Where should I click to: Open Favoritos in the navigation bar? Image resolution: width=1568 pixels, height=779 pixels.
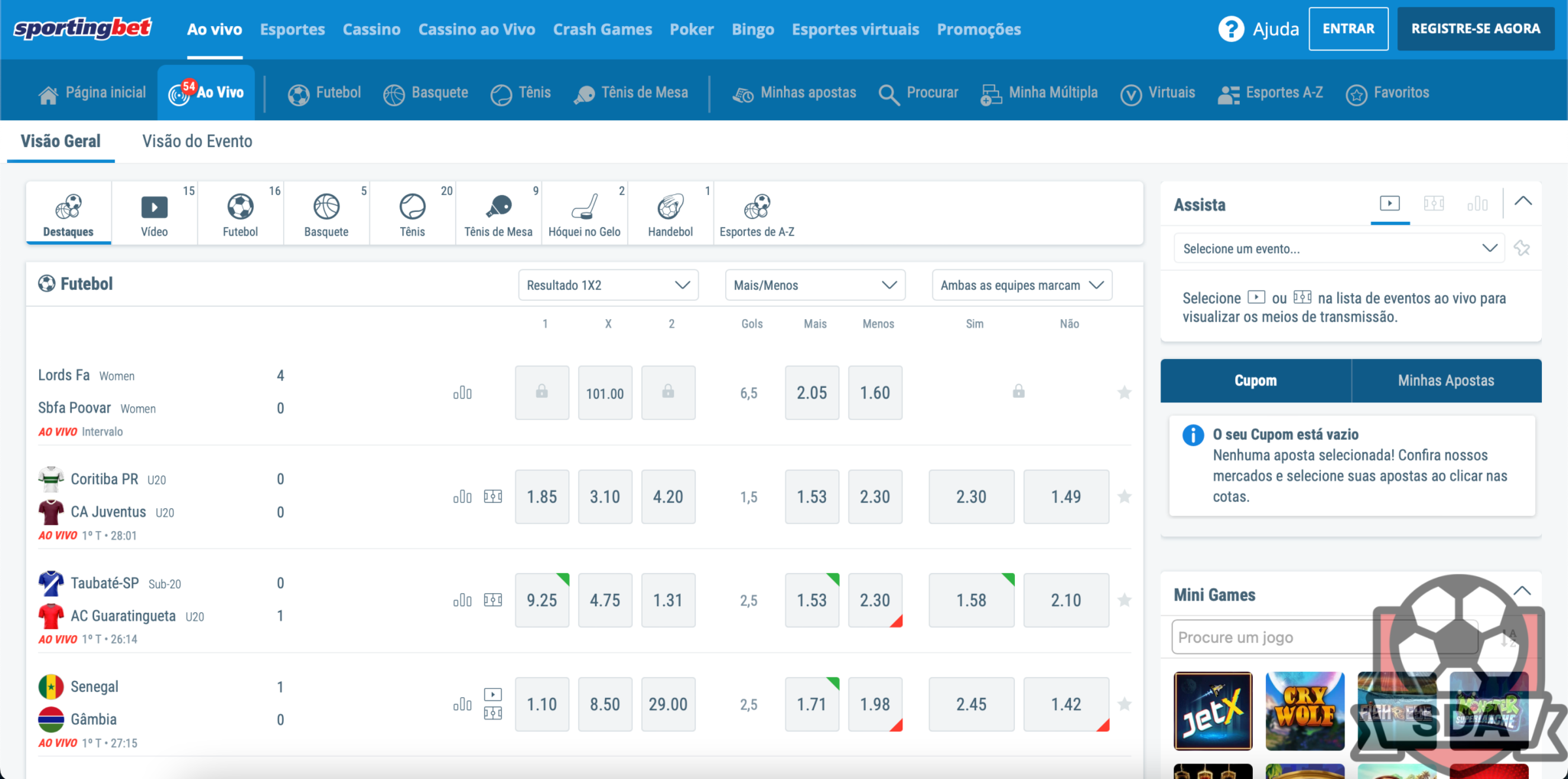pos(1387,93)
